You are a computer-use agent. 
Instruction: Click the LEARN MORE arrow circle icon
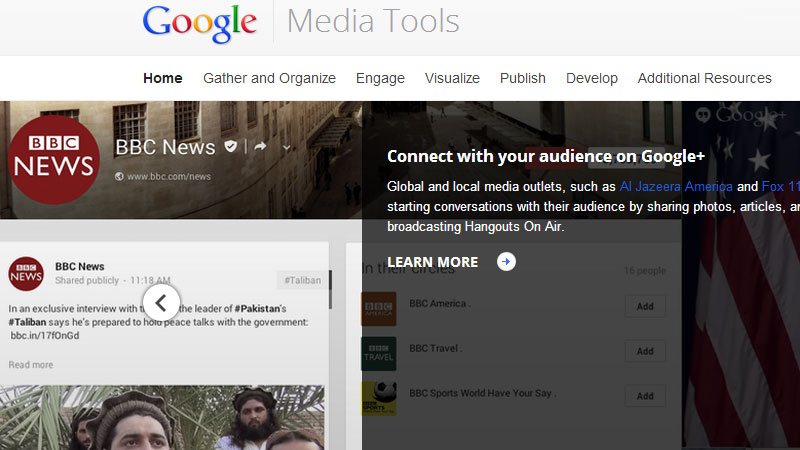[x=506, y=262]
